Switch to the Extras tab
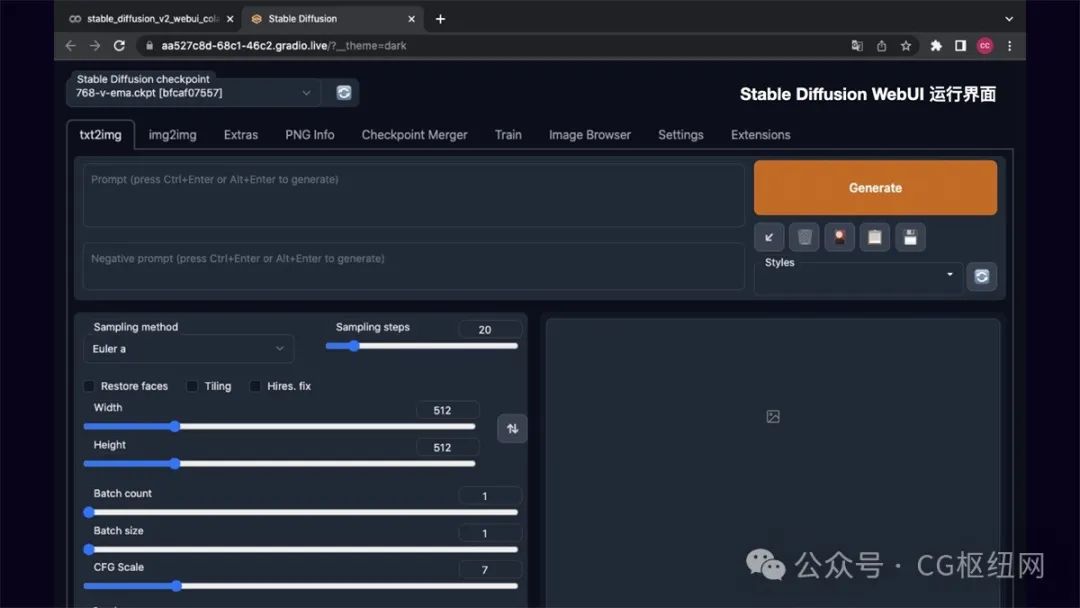The image size is (1080, 608). coord(240,135)
